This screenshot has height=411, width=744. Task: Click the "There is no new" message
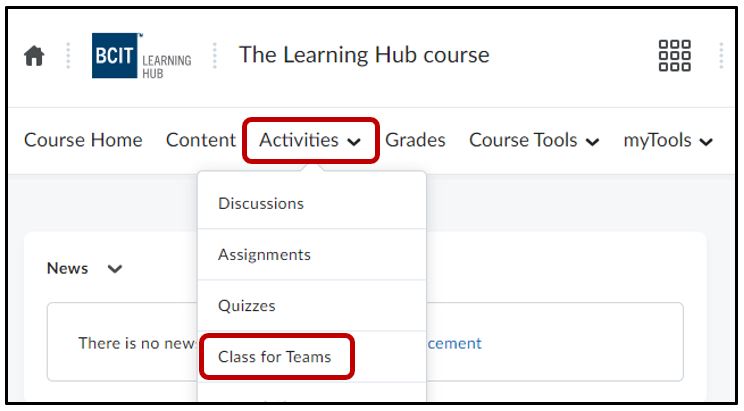point(136,343)
